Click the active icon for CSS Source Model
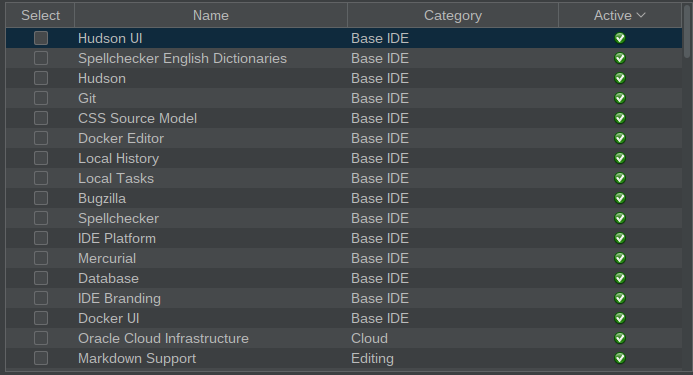This screenshot has height=375, width=693. [620, 118]
